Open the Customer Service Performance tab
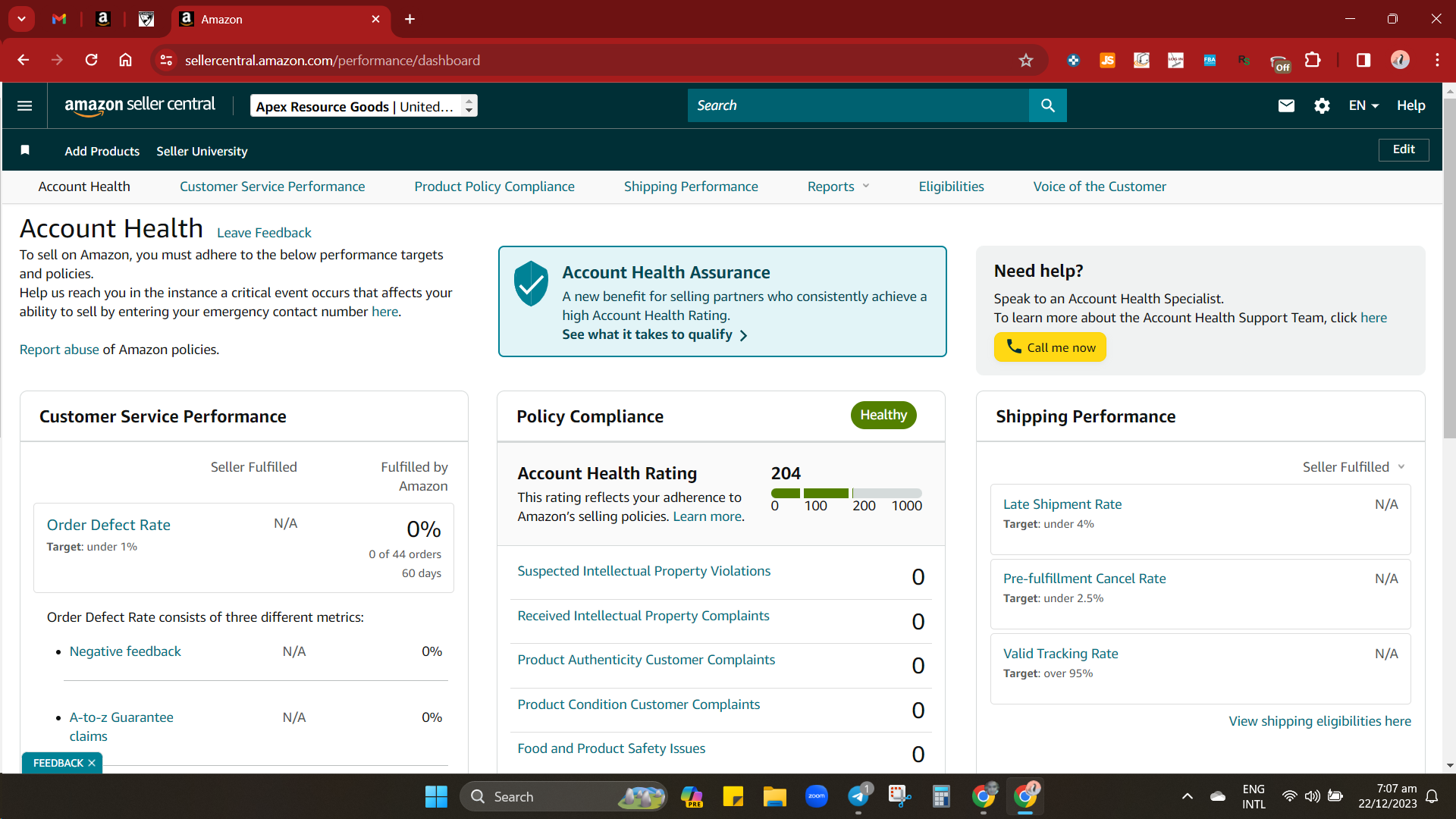Screen dimensions: 1456x819 point(272,187)
